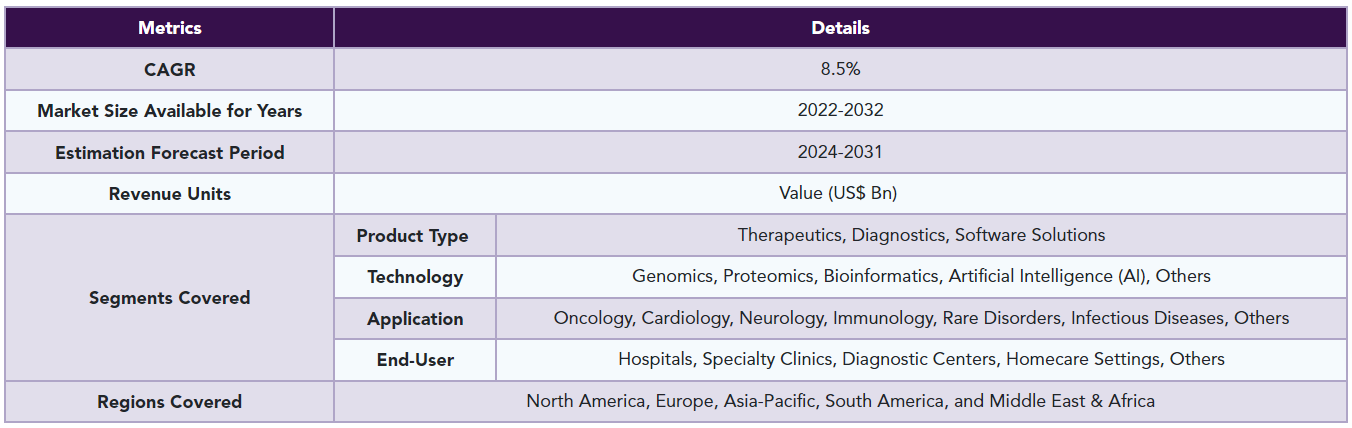Image resolution: width=1352 pixels, height=428 pixels.
Task: Click the Oncology, Cardiology application list
Action: point(921,318)
